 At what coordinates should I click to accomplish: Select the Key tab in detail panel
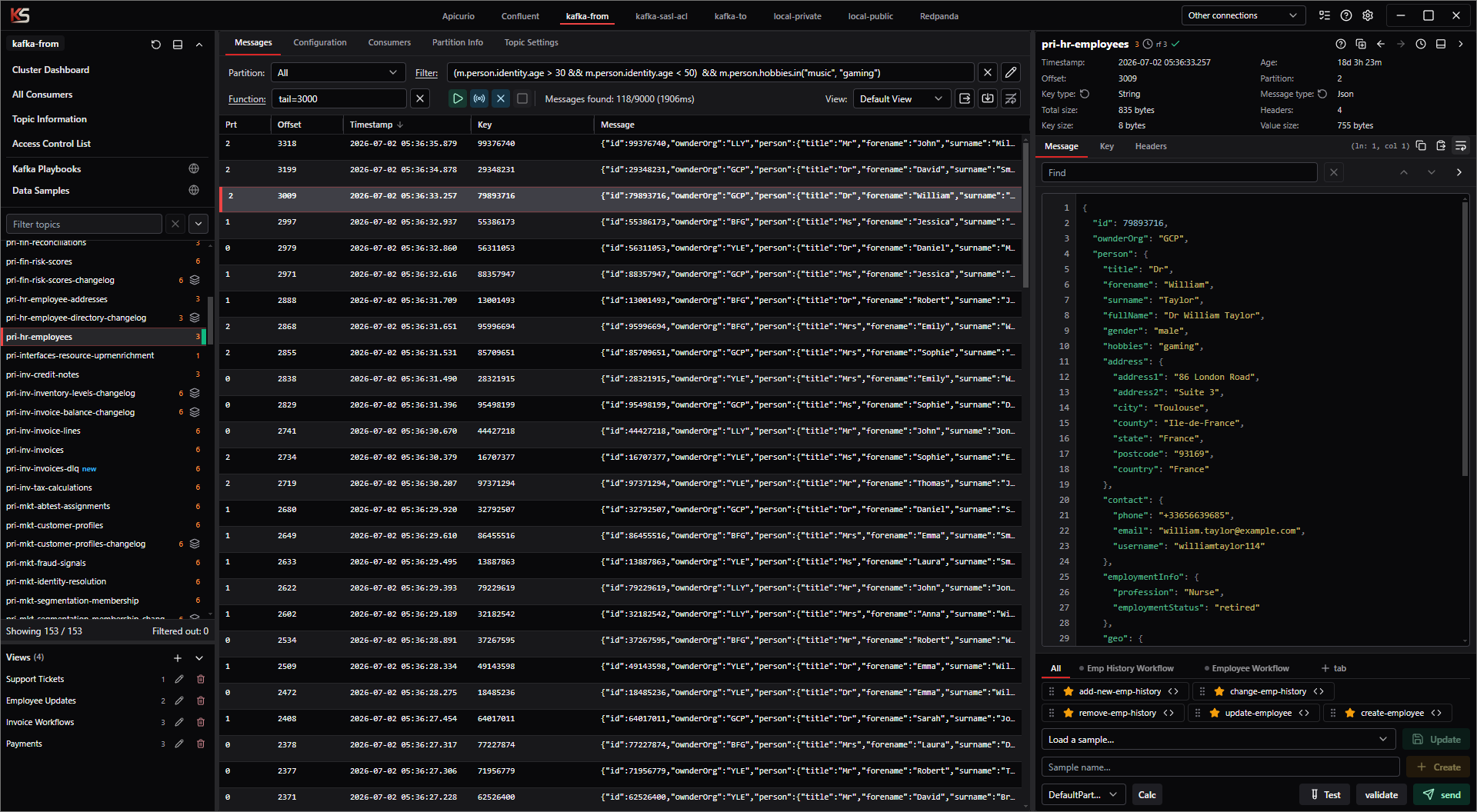point(1107,146)
